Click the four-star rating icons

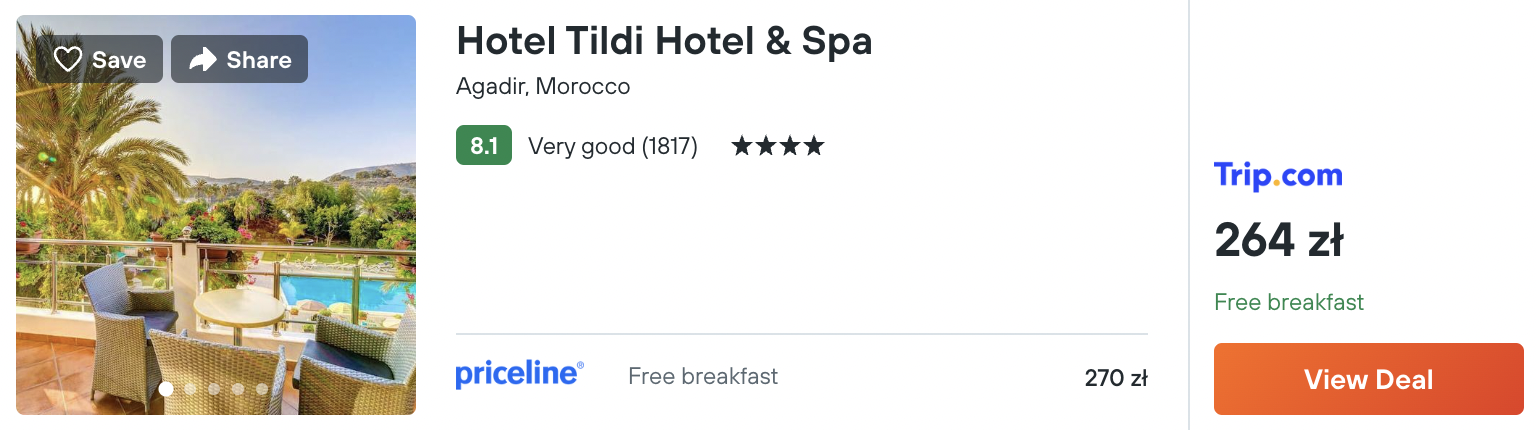tap(778, 147)
